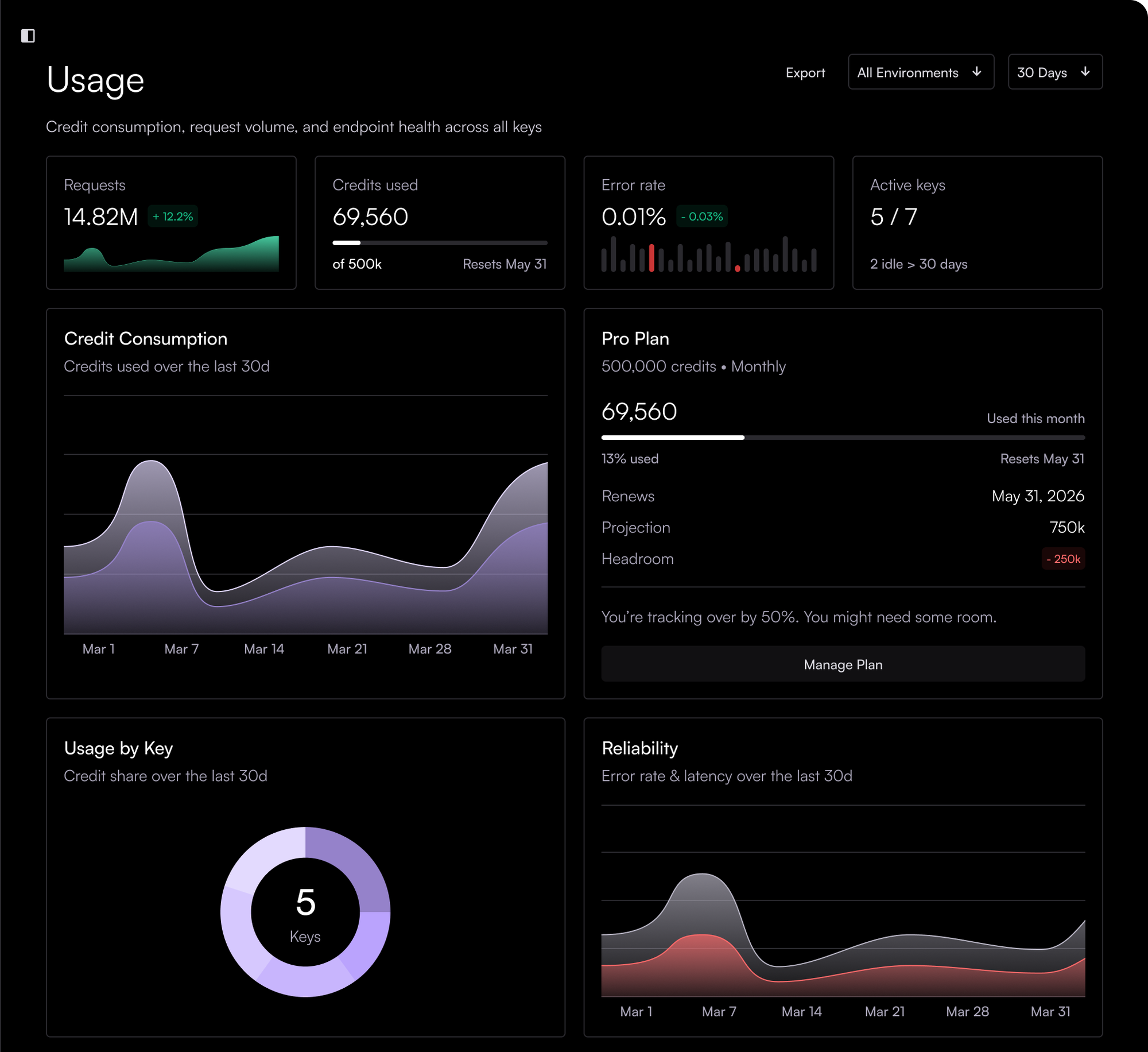This screenshot has width=1148, height=1052.
Task: Click the 5 Keys donut center
Action: pyautogui.click(x=305, y=912)
